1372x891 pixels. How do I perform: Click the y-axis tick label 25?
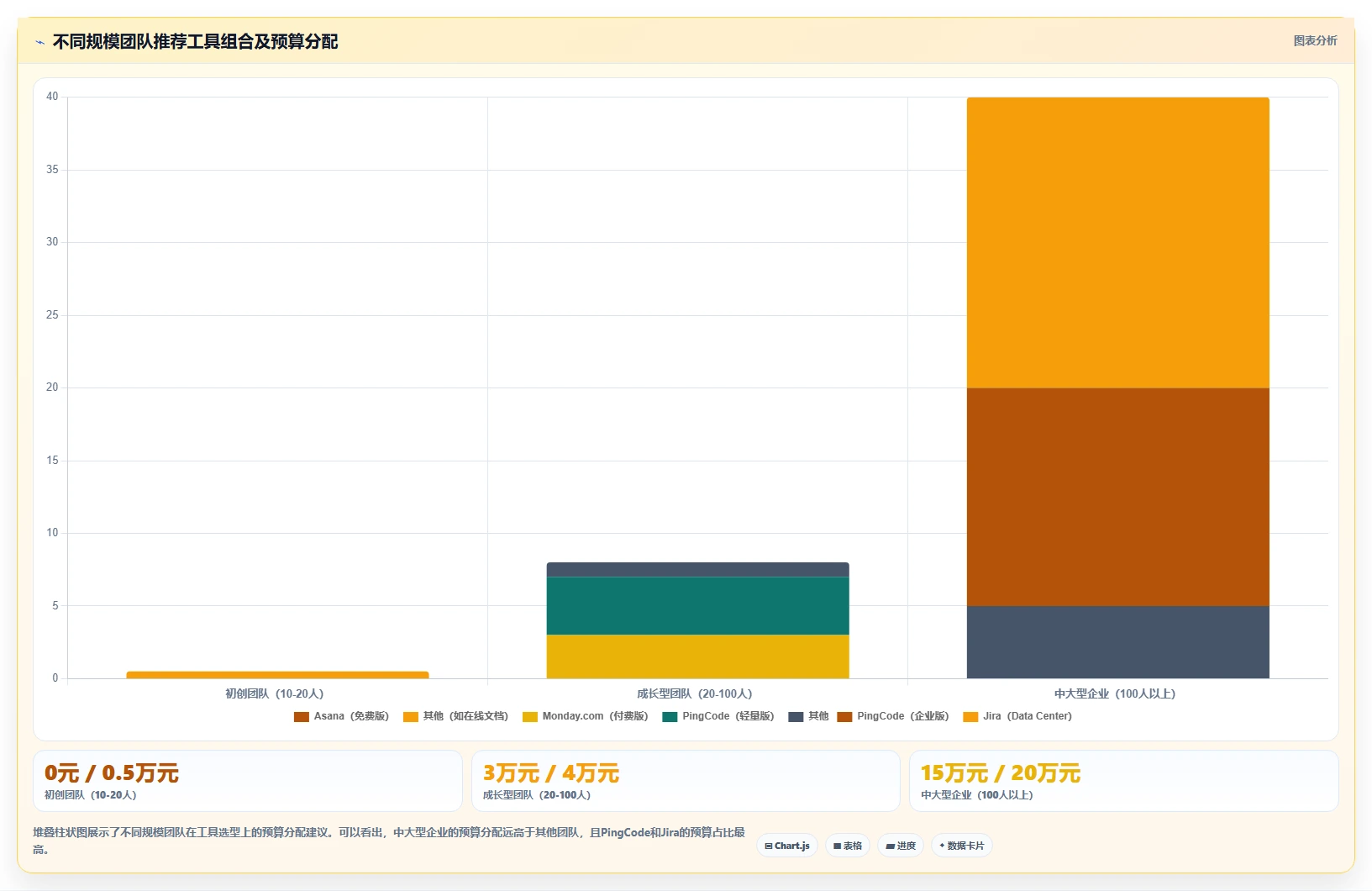pos(52,315)
